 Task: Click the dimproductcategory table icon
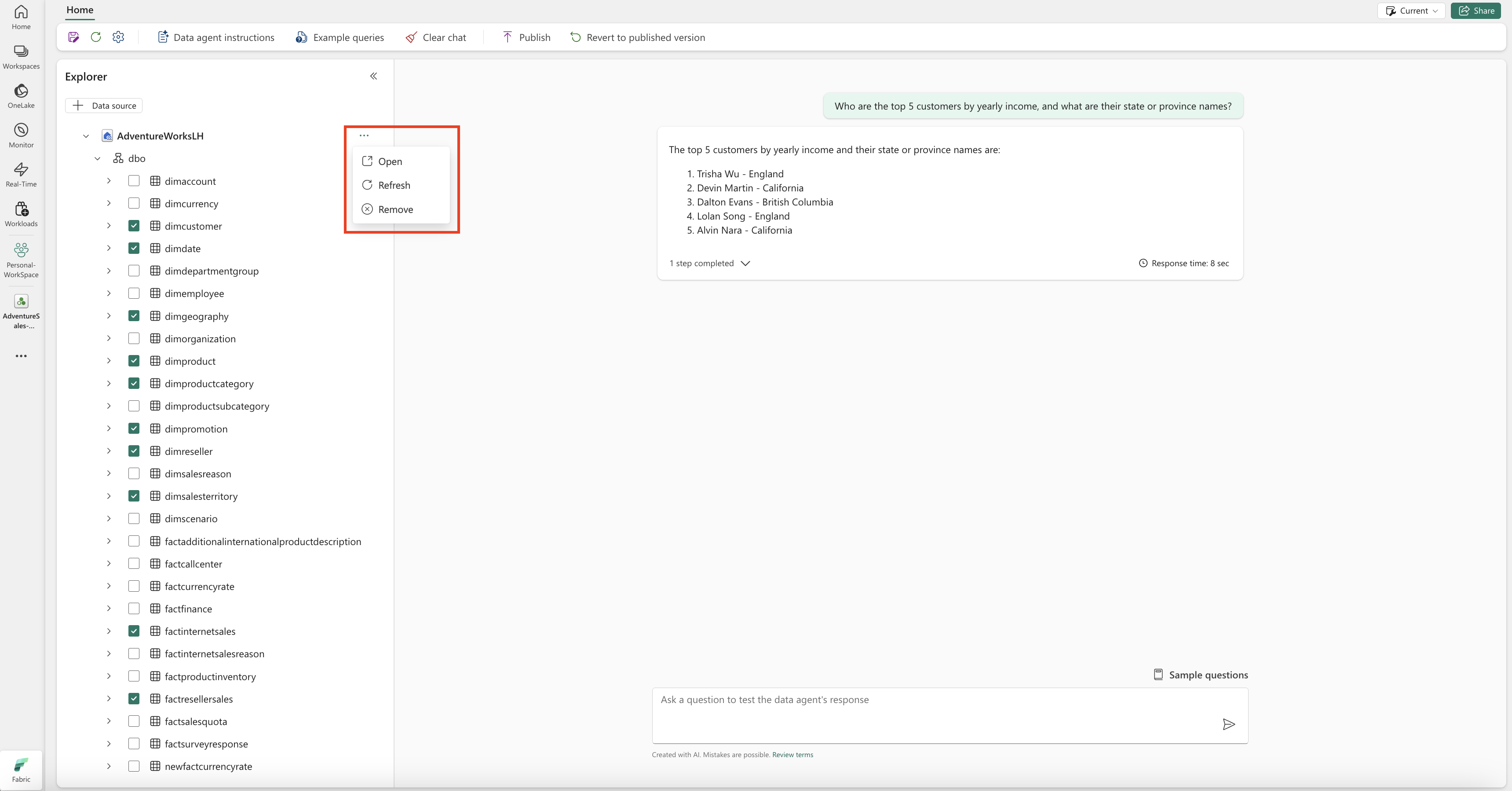[x=155, y=384]
